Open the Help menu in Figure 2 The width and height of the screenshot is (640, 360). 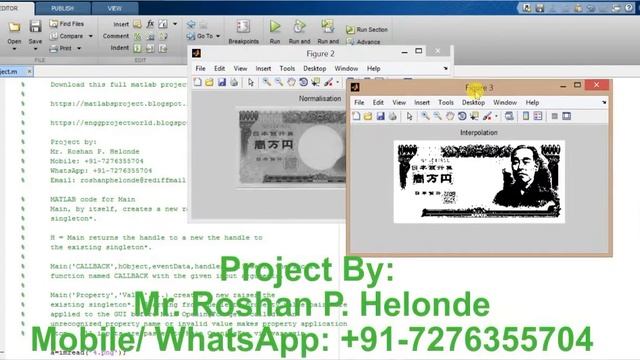(x=373, y=69)
